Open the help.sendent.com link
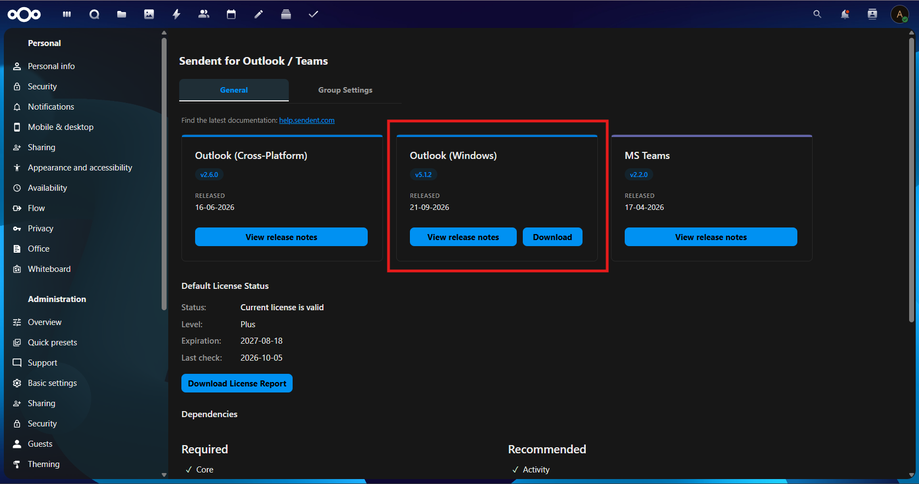 pyautogui.click(x=307, y=120)
